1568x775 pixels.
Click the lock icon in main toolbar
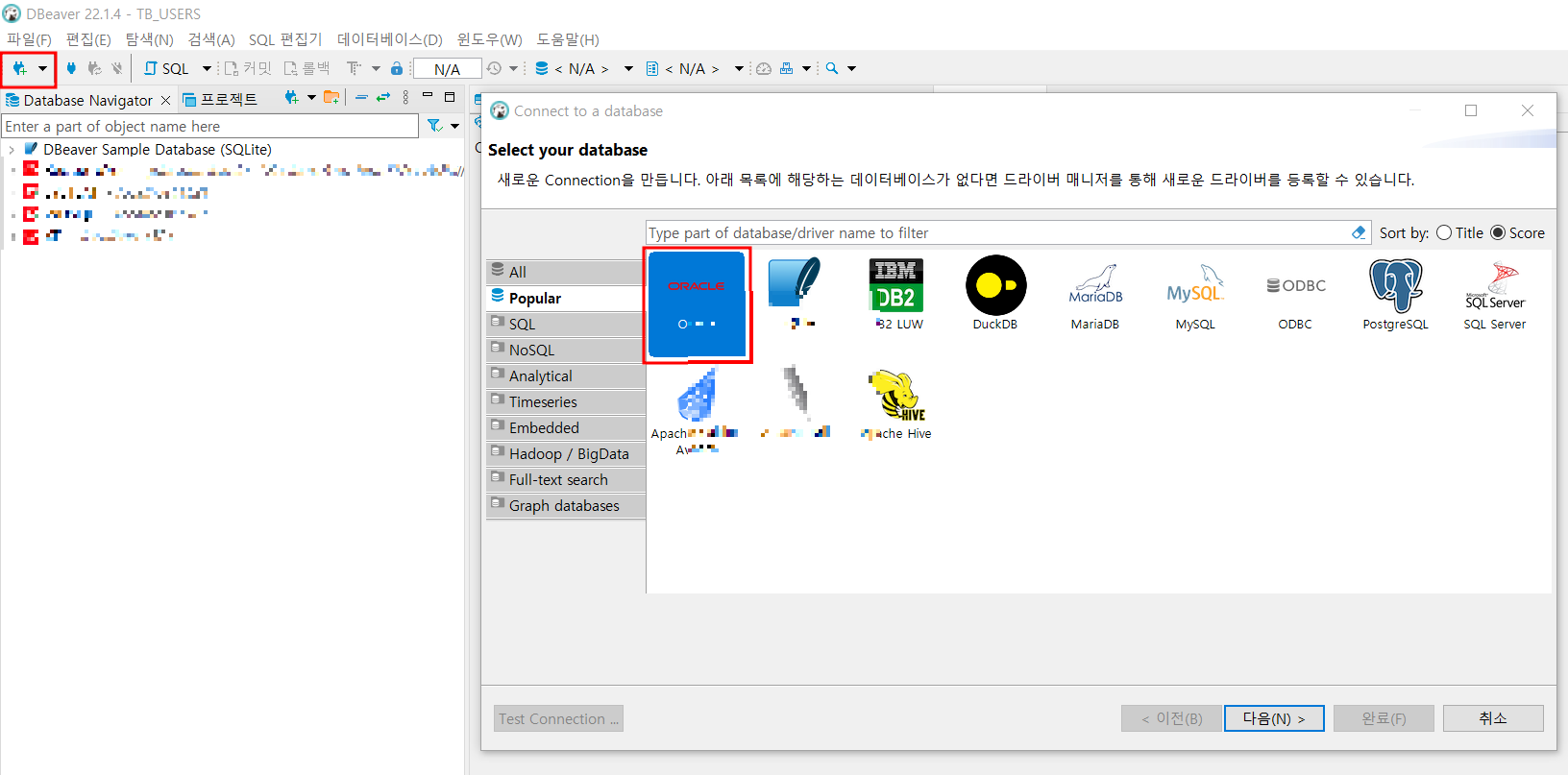[x=397, y=68]
